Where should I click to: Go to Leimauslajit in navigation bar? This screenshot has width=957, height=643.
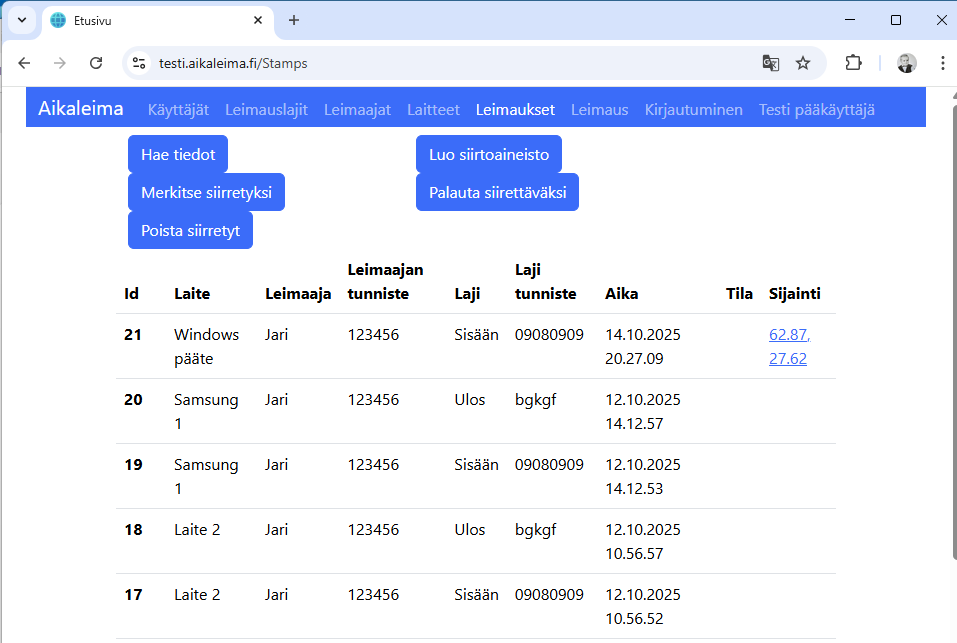click(x=266, y=110)
